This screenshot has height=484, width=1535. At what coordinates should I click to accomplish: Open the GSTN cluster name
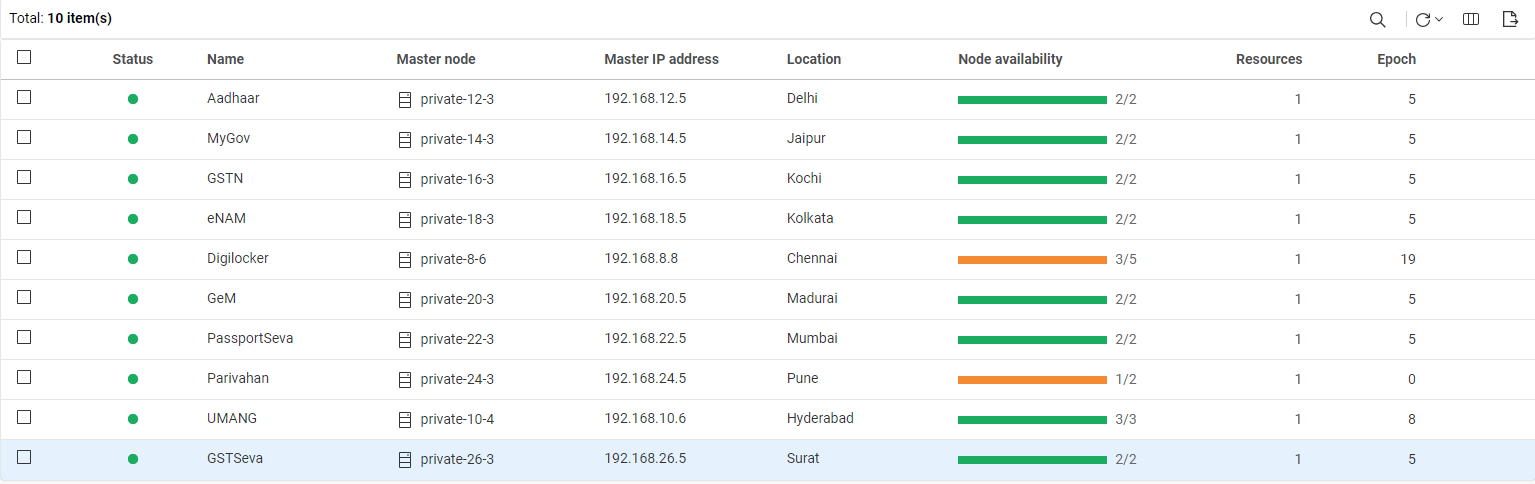coord(225,179)
